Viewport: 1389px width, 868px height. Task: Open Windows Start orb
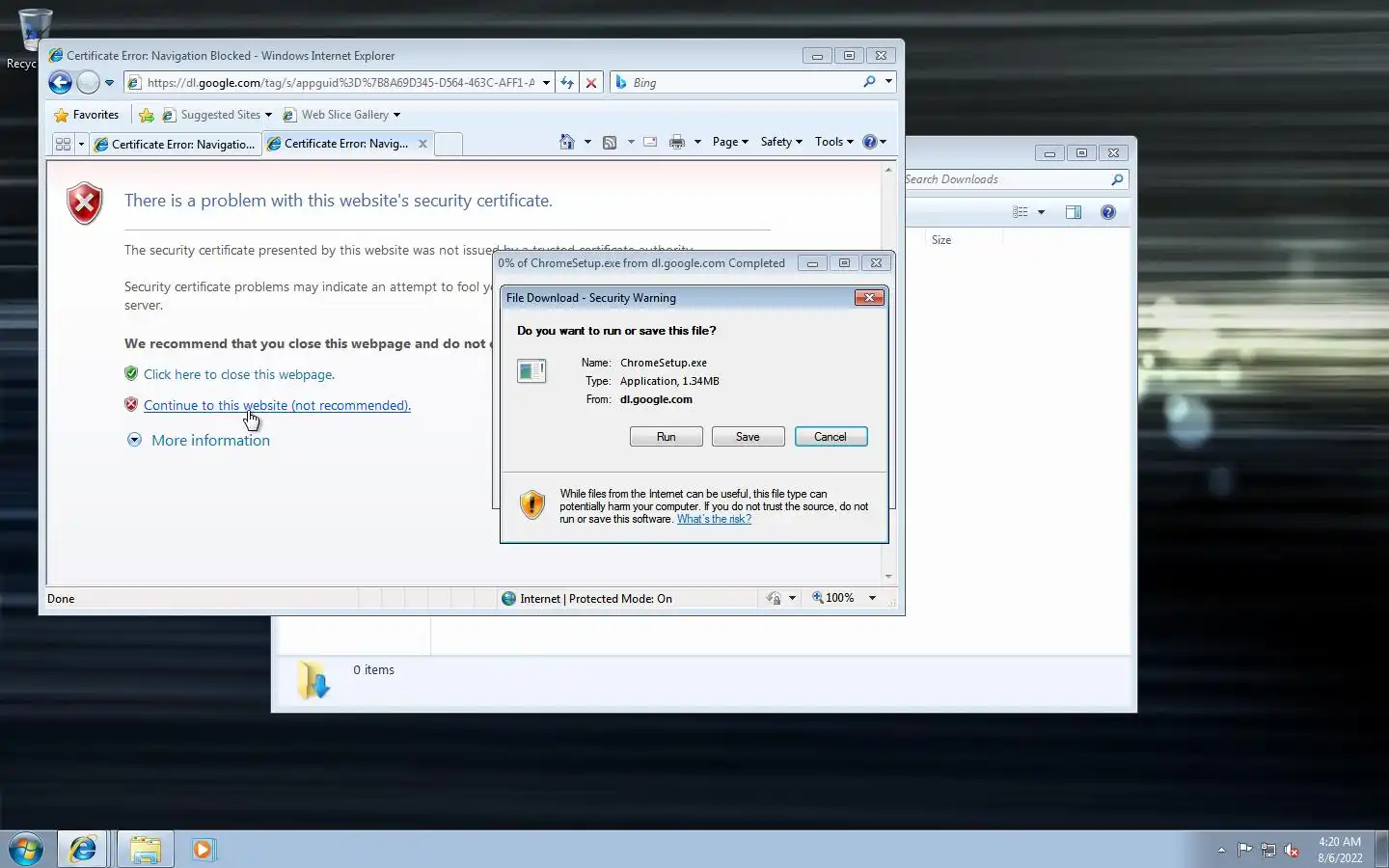(x=26, y=849)
